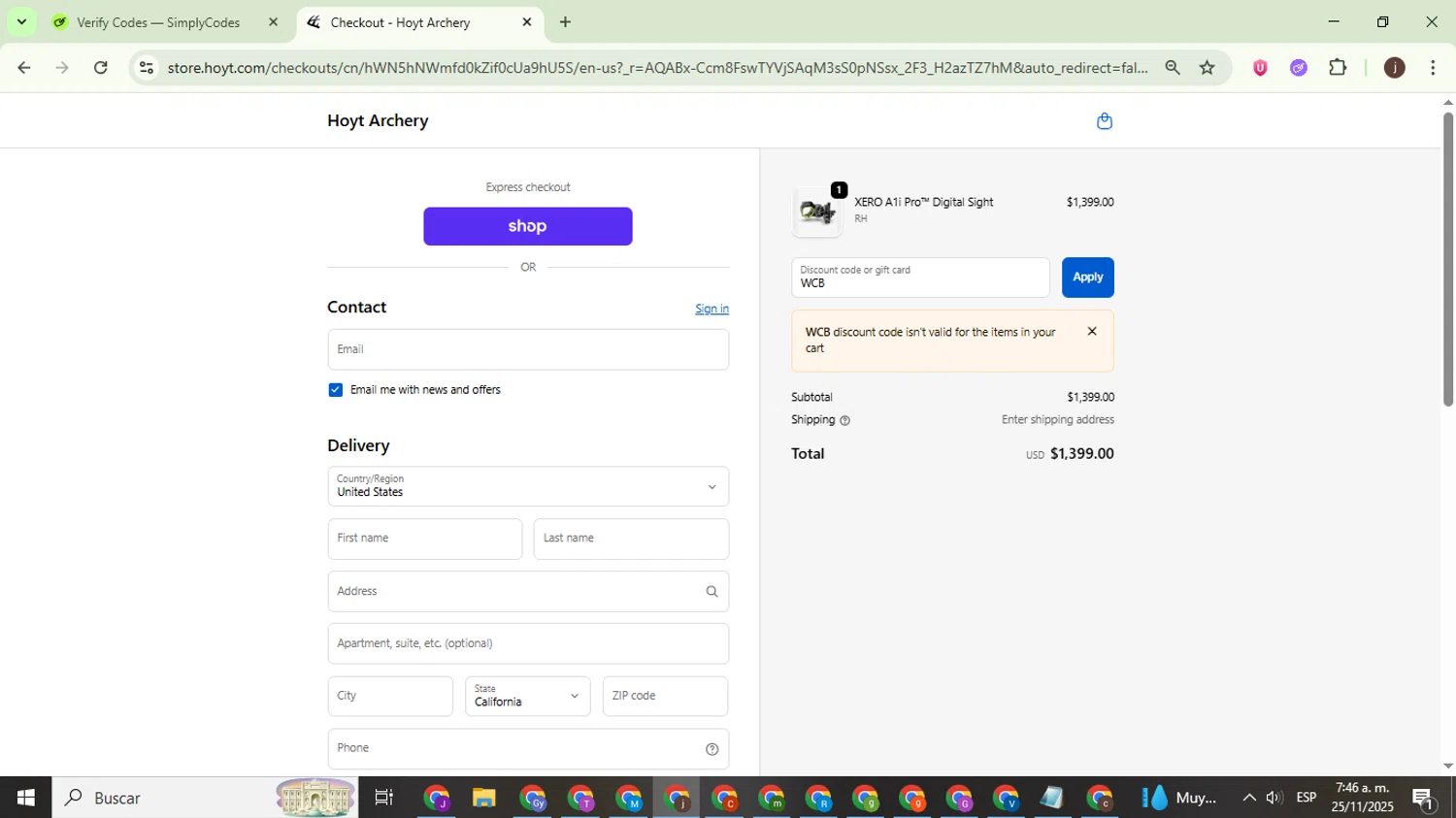Click the shield extension icon
This screenshot has width=1456, height=818.
point(1260,68)
